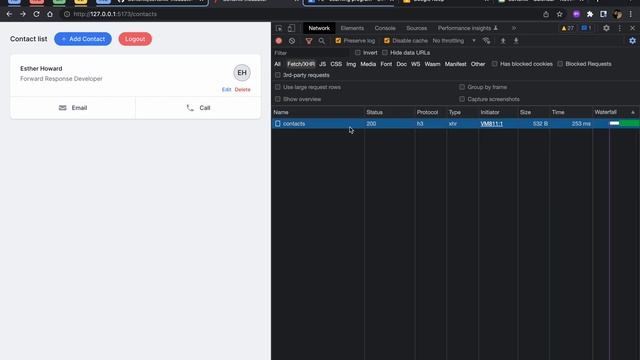
Task: Toggle Disable cache checkbox
Action: click(387, 41)
